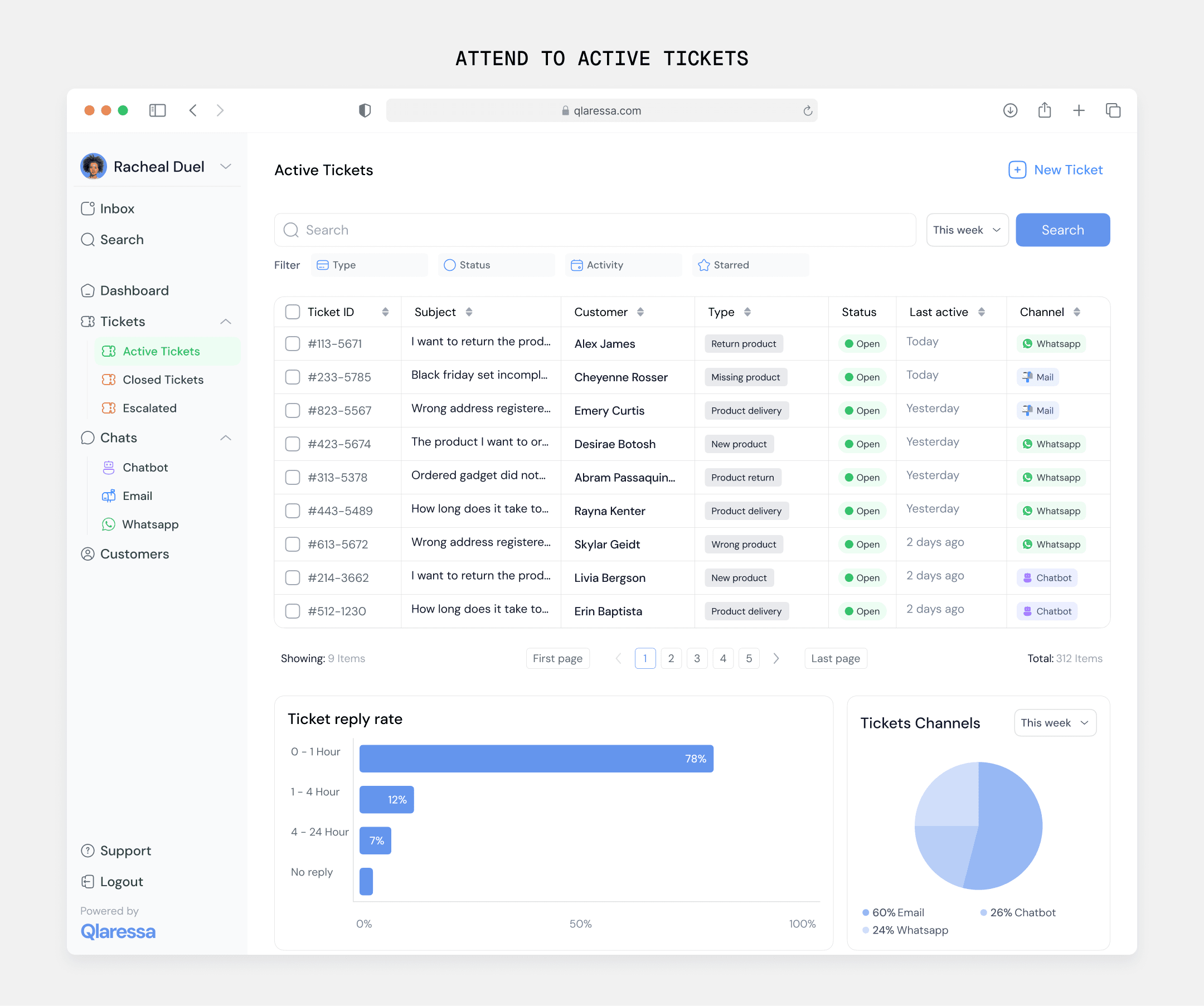Open the Type filter dropdown

pyautogui.click(x=369, y=265)
